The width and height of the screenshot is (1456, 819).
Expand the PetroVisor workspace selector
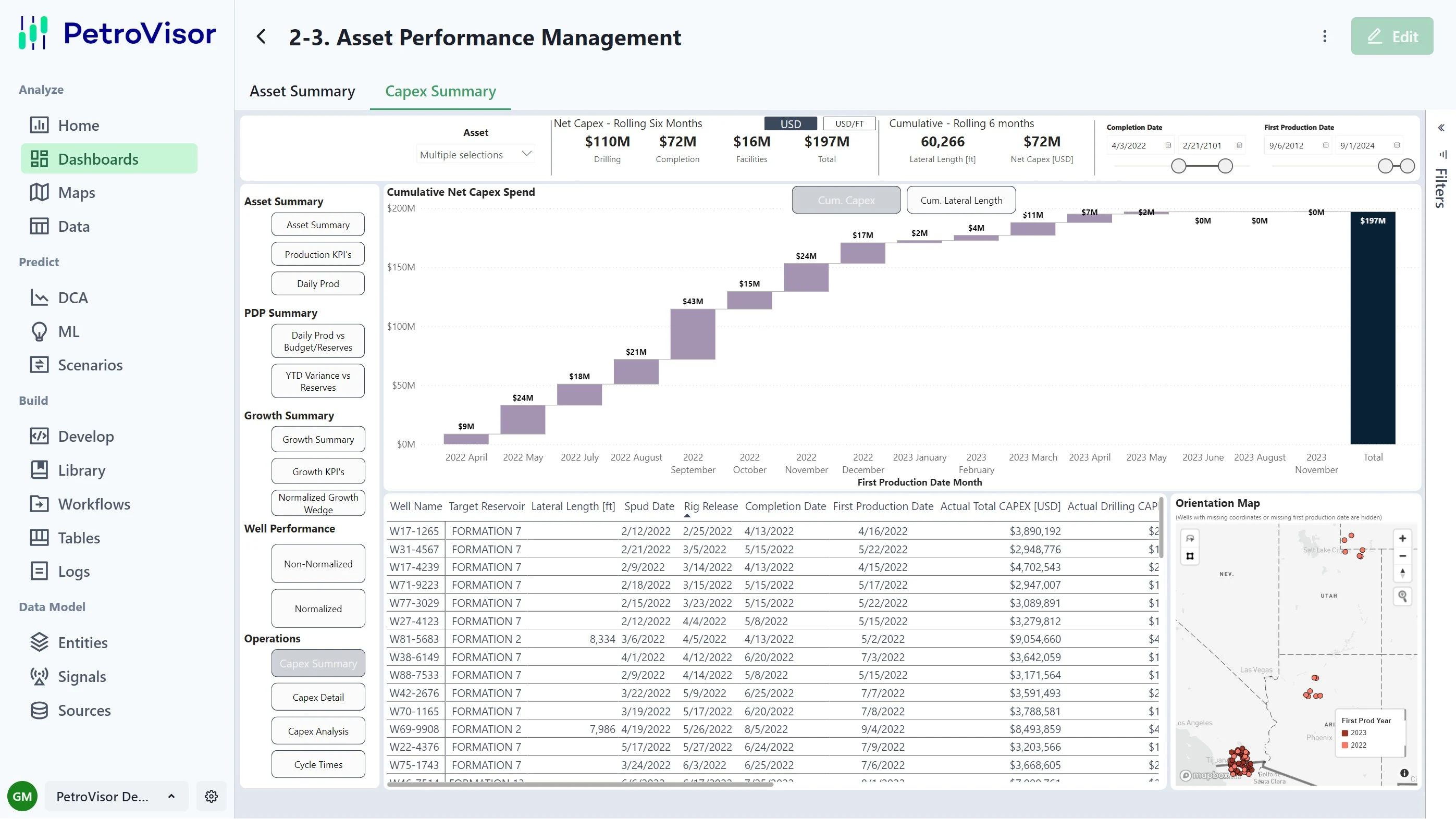point(115,796)
